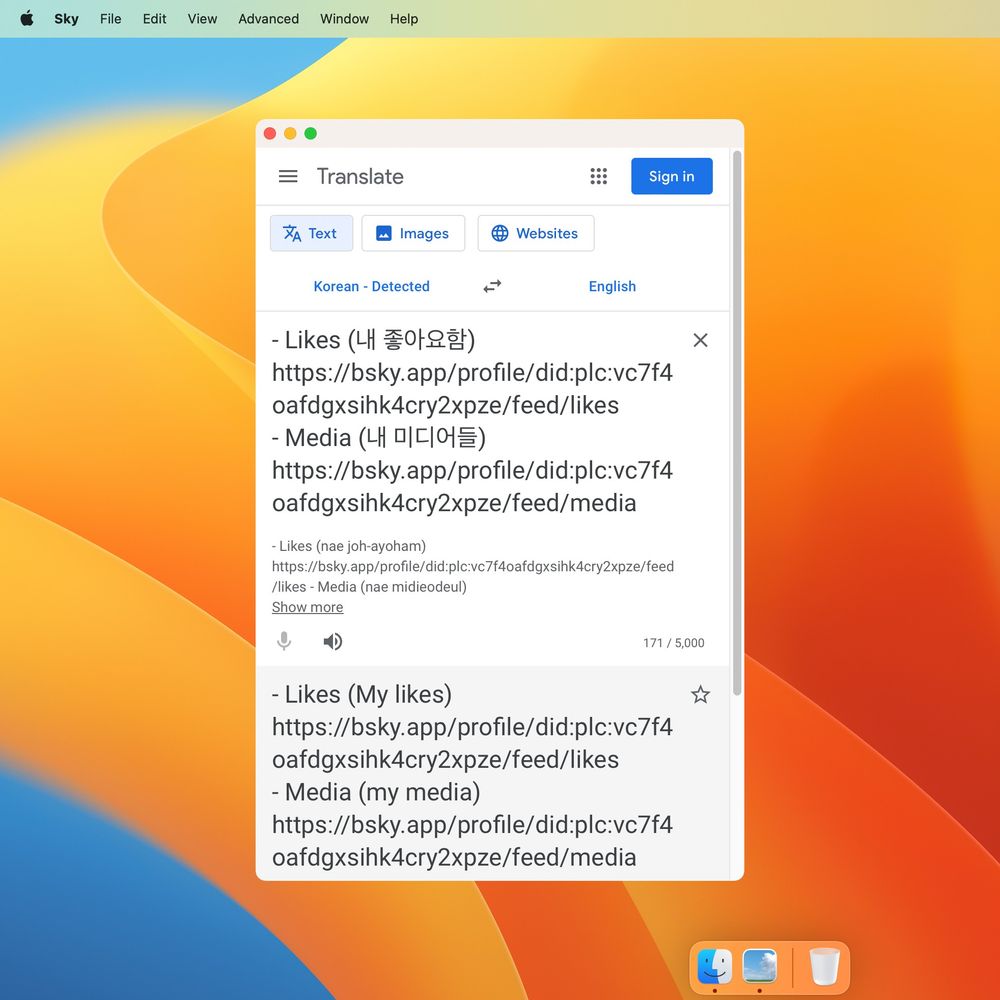Open the View menu

pyautogui.click(x=202, y=18)
